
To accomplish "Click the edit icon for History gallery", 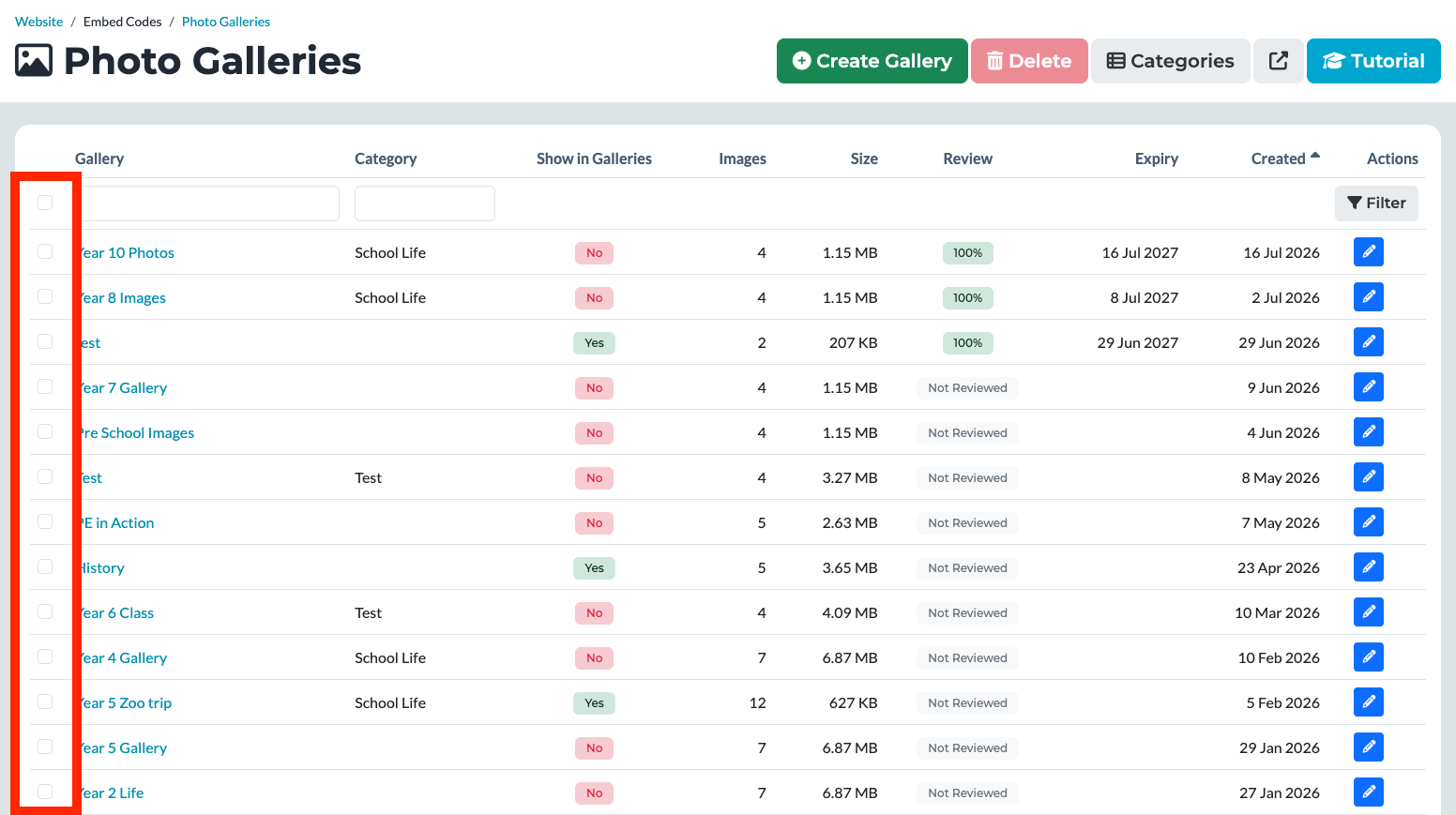I will (1369, 567).
